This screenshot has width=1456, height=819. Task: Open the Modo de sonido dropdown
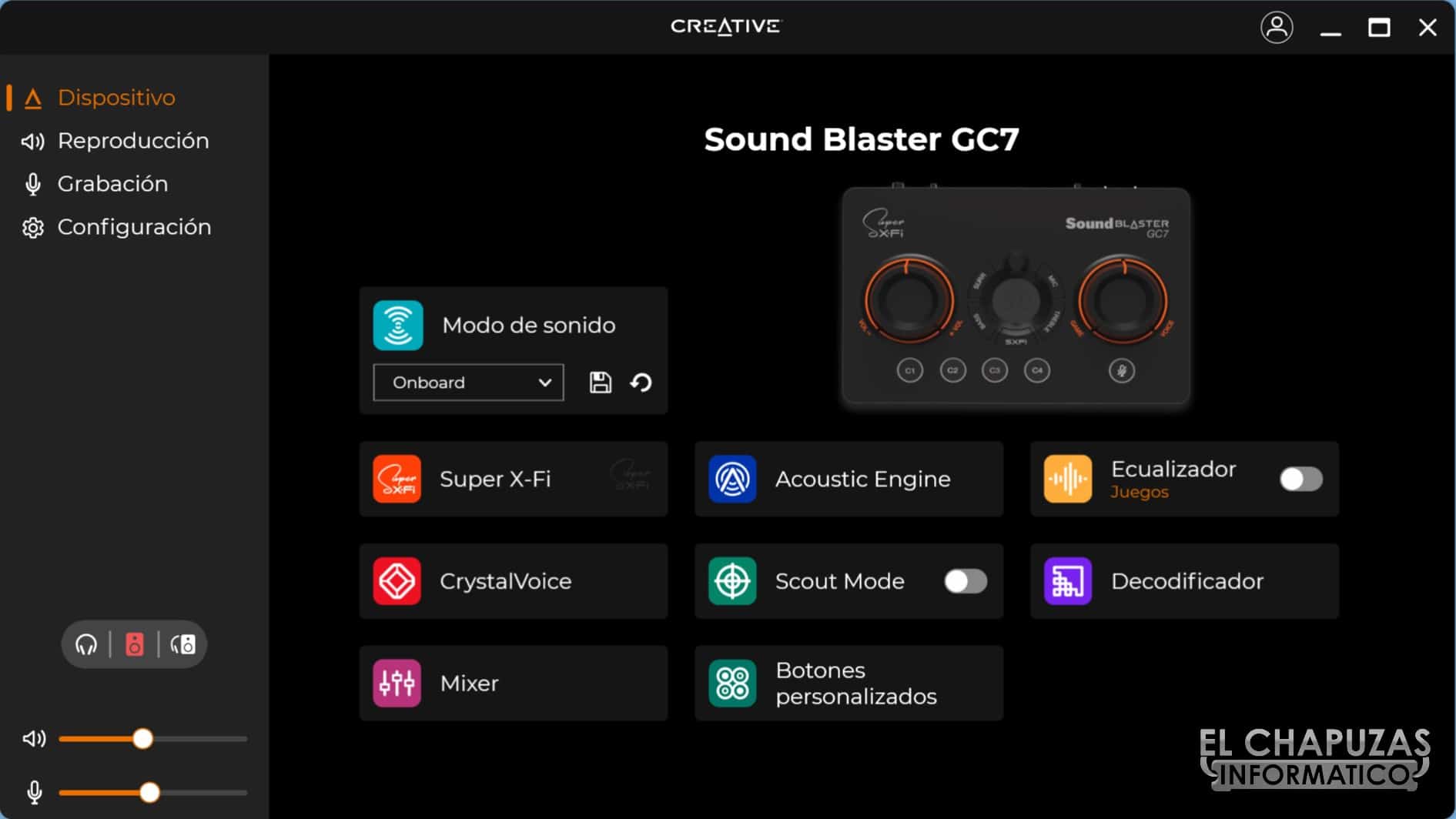[467, 382]
